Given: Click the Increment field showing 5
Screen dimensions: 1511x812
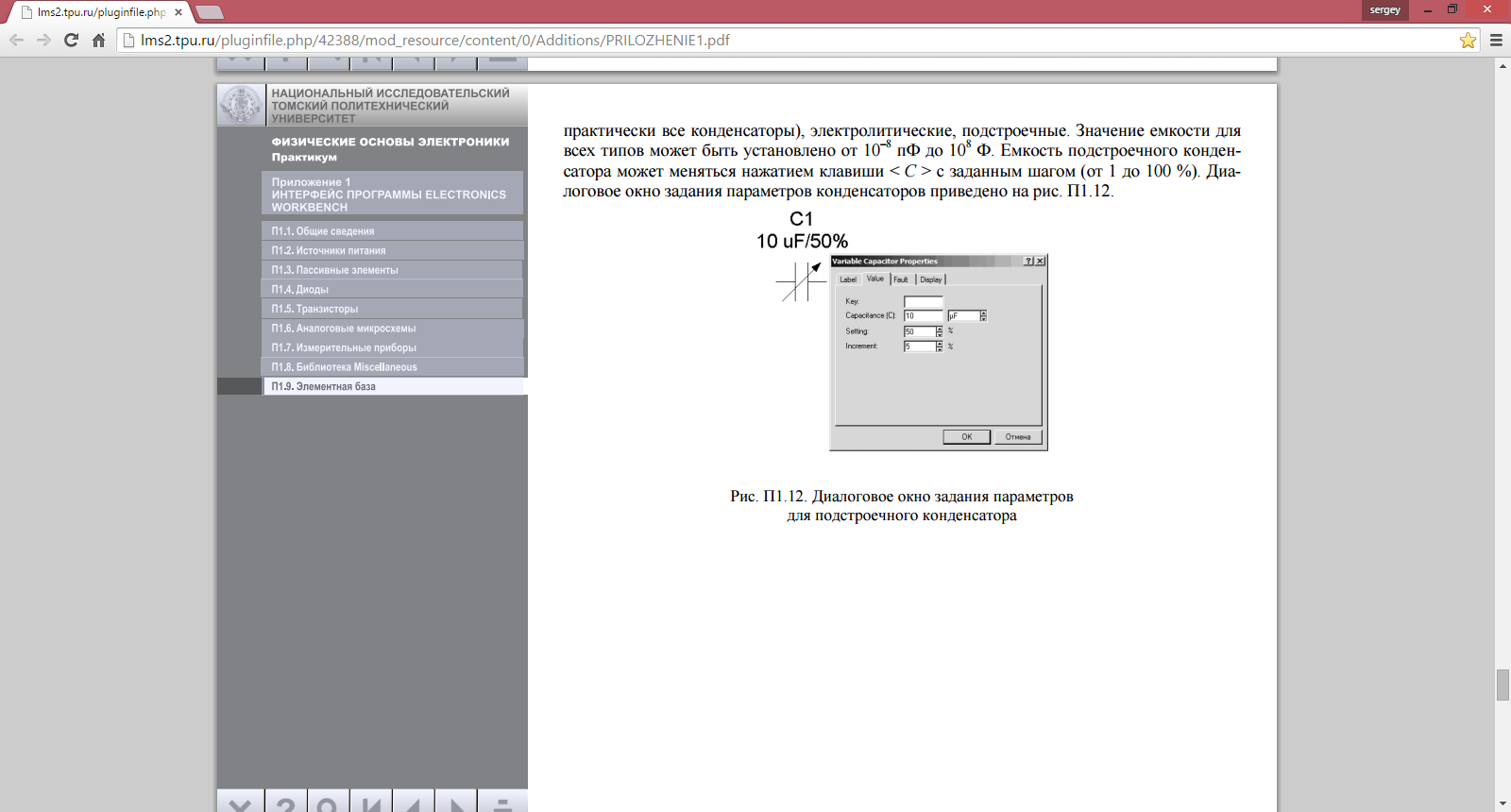Looking at the screenshot, I should click(x=919, y=347).
